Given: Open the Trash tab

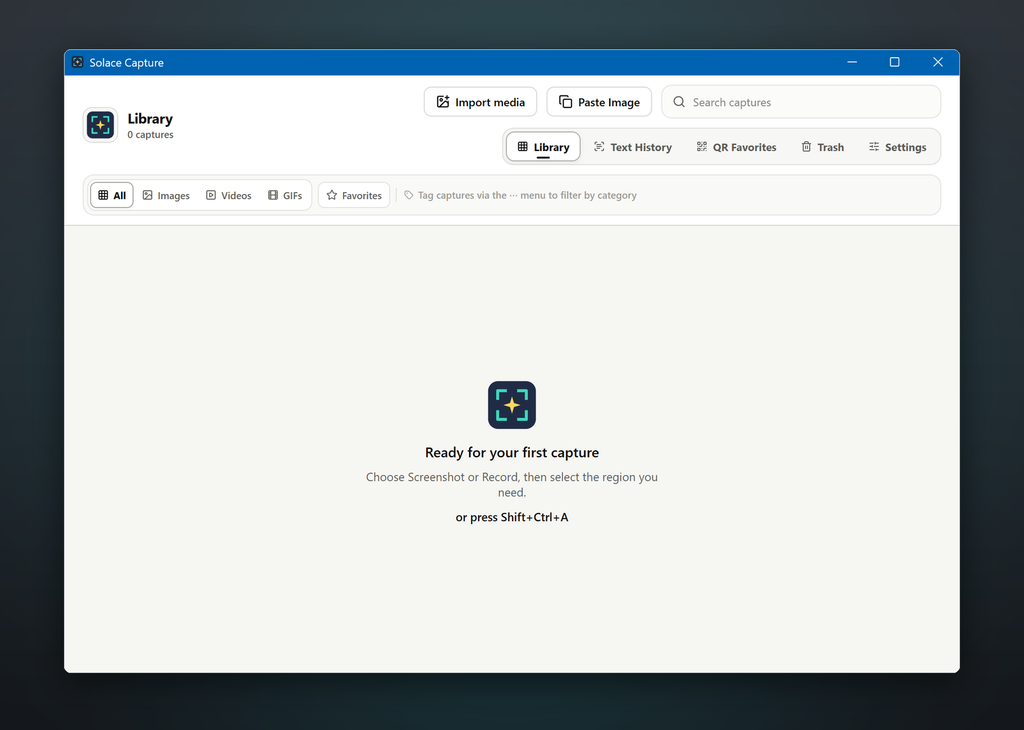Looking at the screenshot, I should coord(822,147).
